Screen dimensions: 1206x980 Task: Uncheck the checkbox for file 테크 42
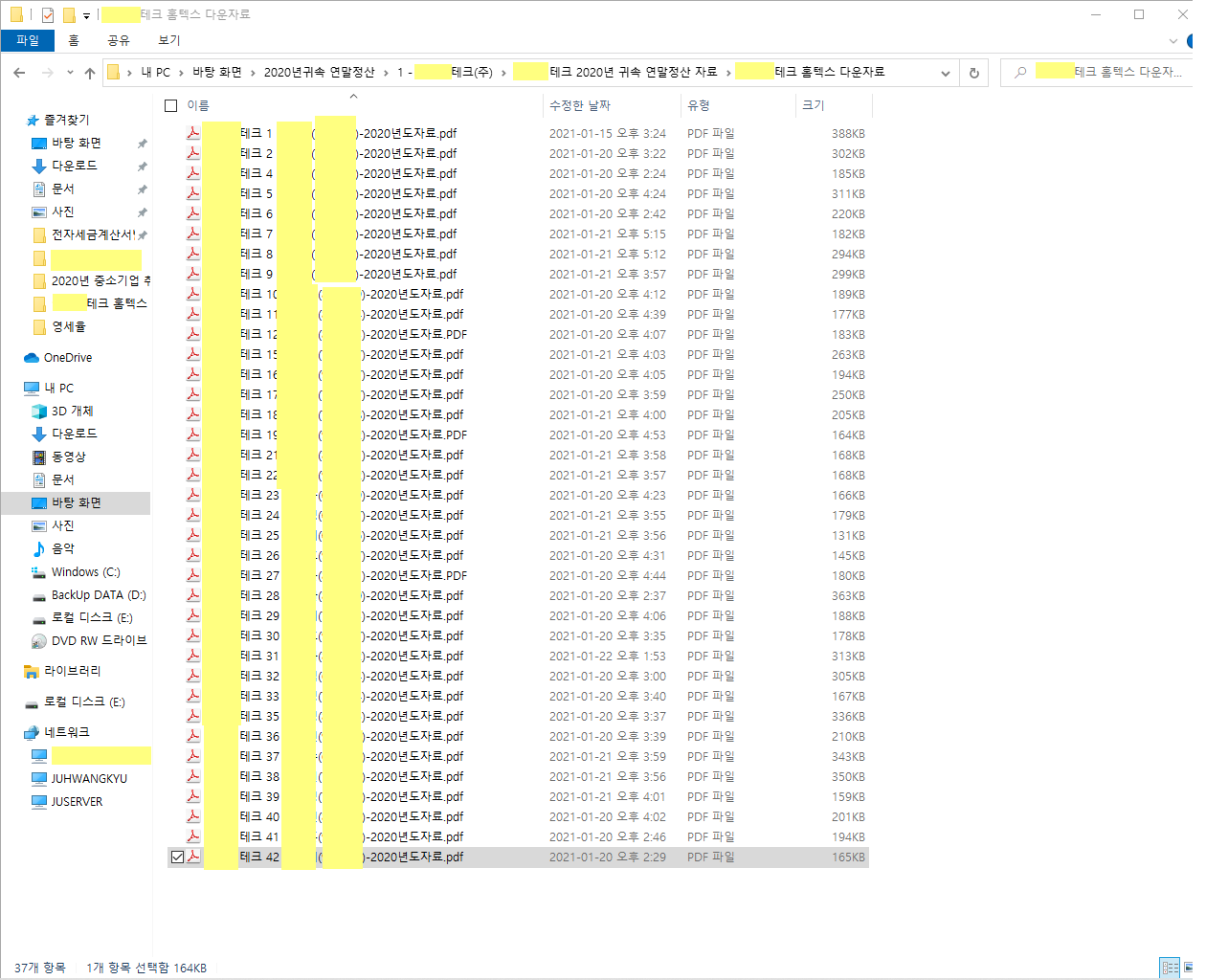click(x=177, y=857)
